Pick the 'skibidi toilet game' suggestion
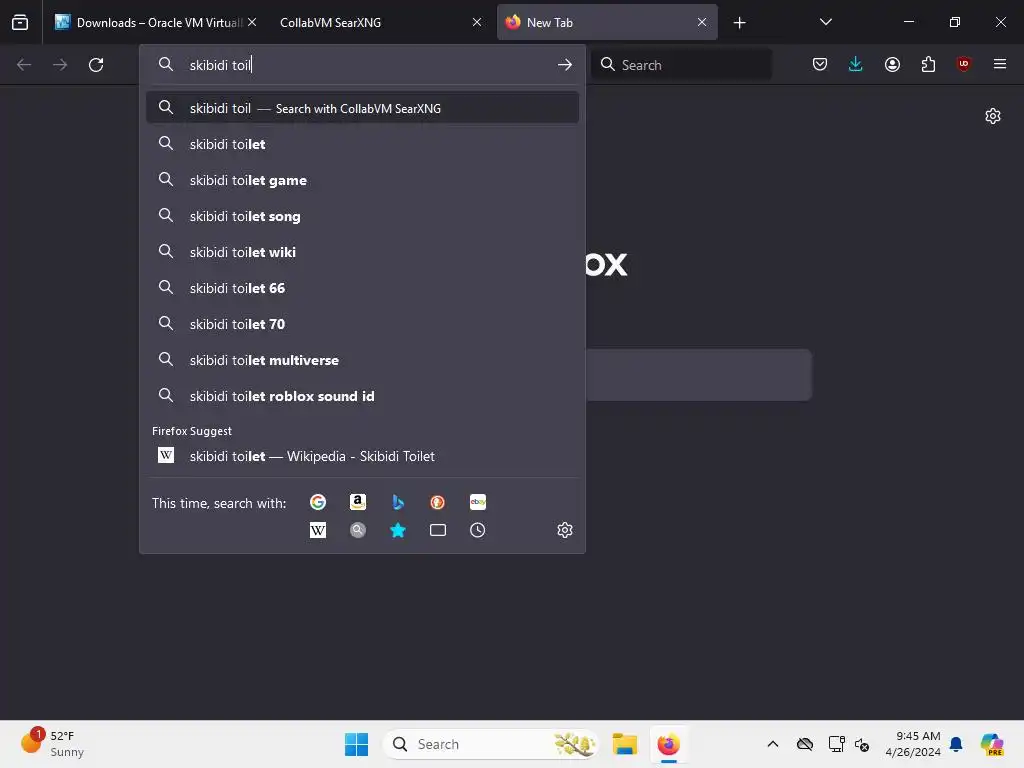The image size is (1024, 768). (x=362, y=180)
